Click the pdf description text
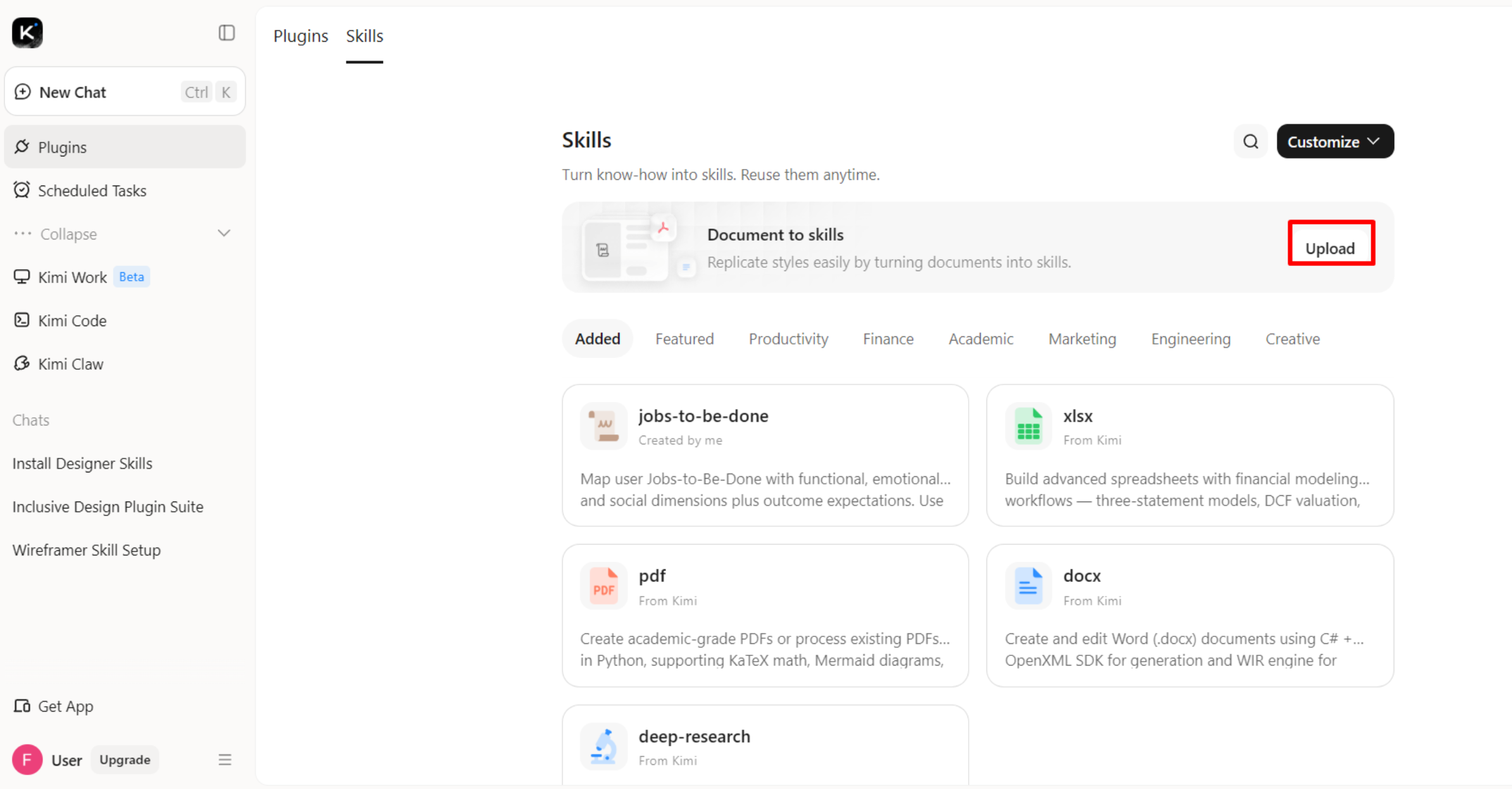Viewport: 1512px width, 789px height. [765, 649]
